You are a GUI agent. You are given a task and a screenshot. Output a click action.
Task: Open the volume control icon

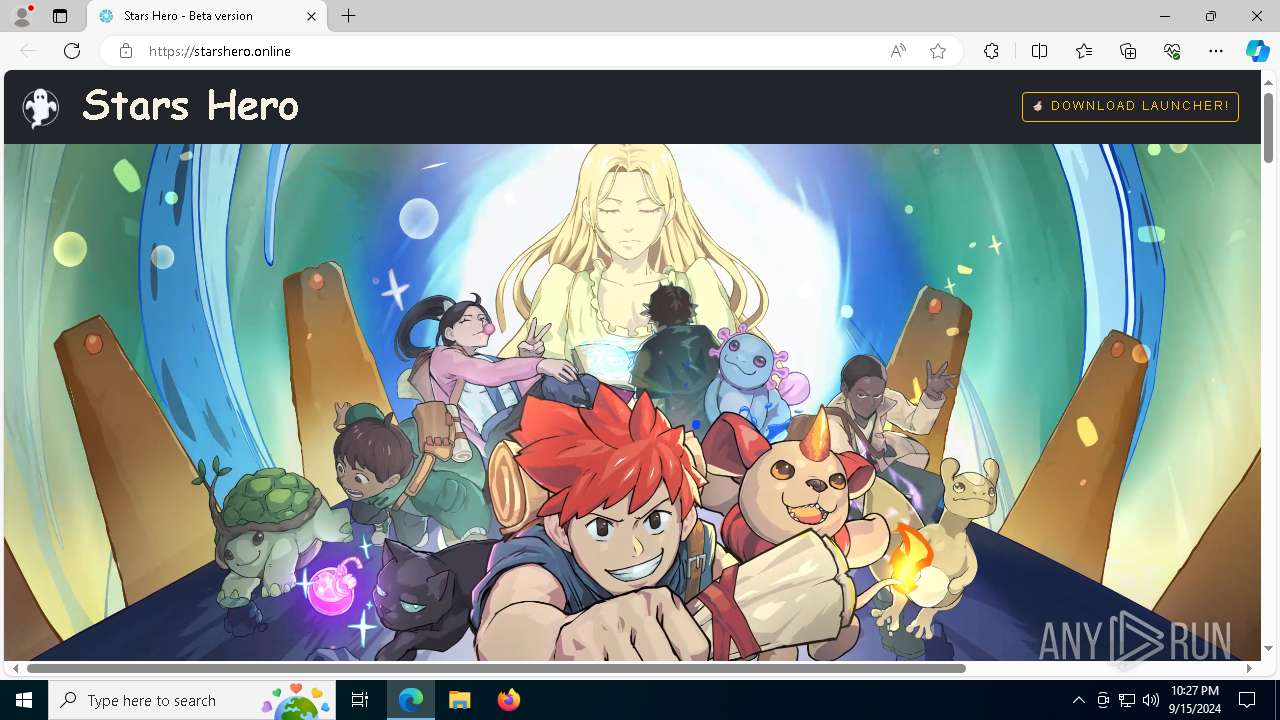tap(1151, 700)
